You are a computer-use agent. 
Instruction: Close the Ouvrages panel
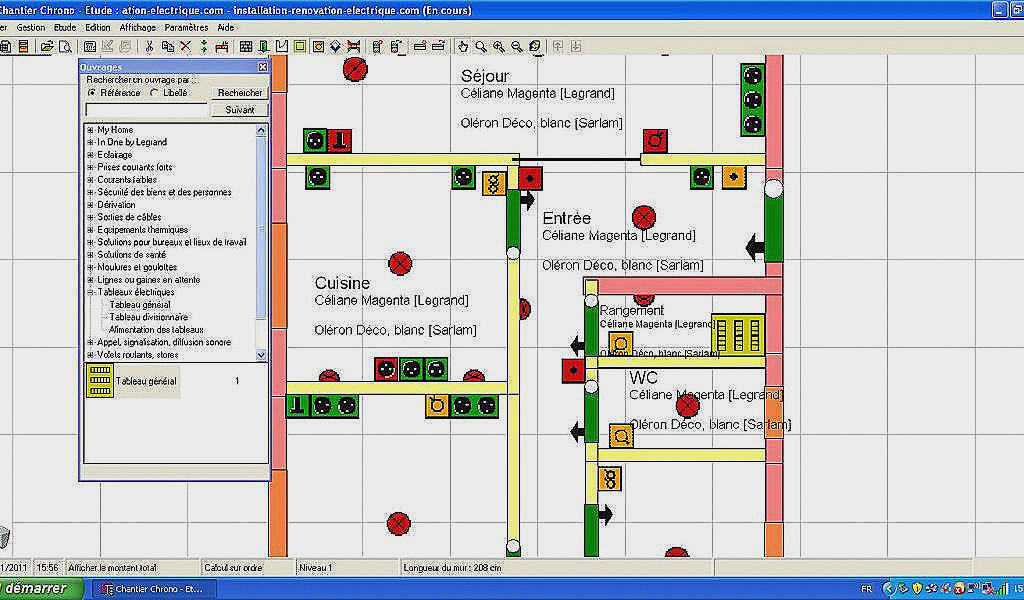(263, 67)
